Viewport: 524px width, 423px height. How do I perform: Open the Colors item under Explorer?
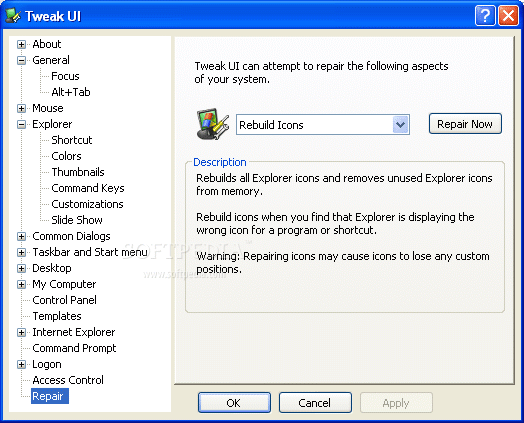point(66,156)
